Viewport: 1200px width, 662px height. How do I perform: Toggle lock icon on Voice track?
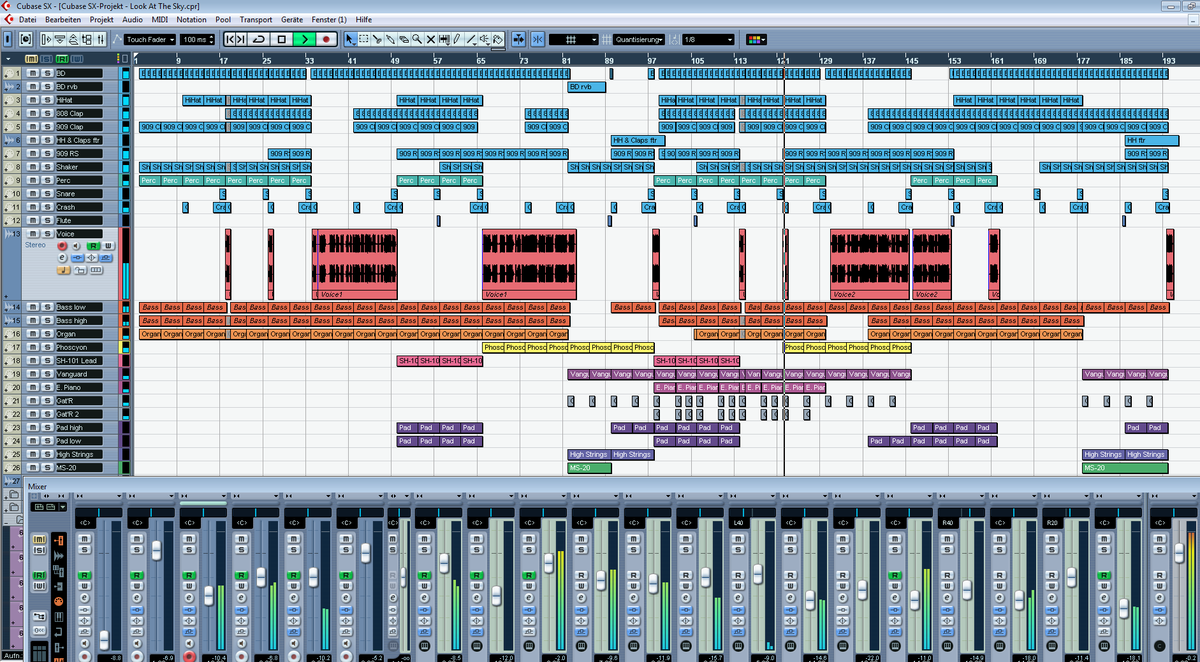(x=79, y=270)
